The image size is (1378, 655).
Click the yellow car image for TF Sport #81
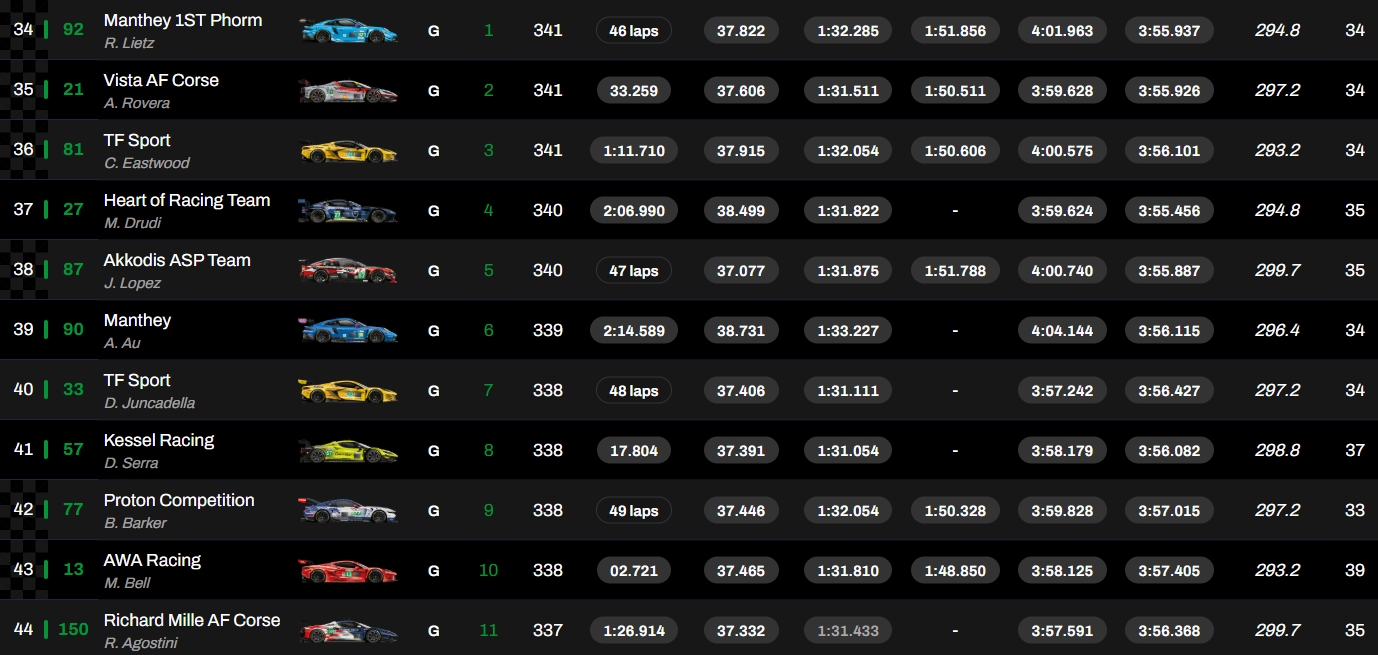[x=348, y=151]
